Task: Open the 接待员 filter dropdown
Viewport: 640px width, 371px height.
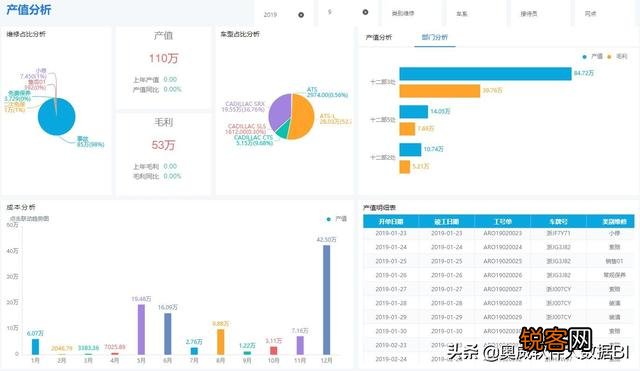Action: click(x=540, y=13)
